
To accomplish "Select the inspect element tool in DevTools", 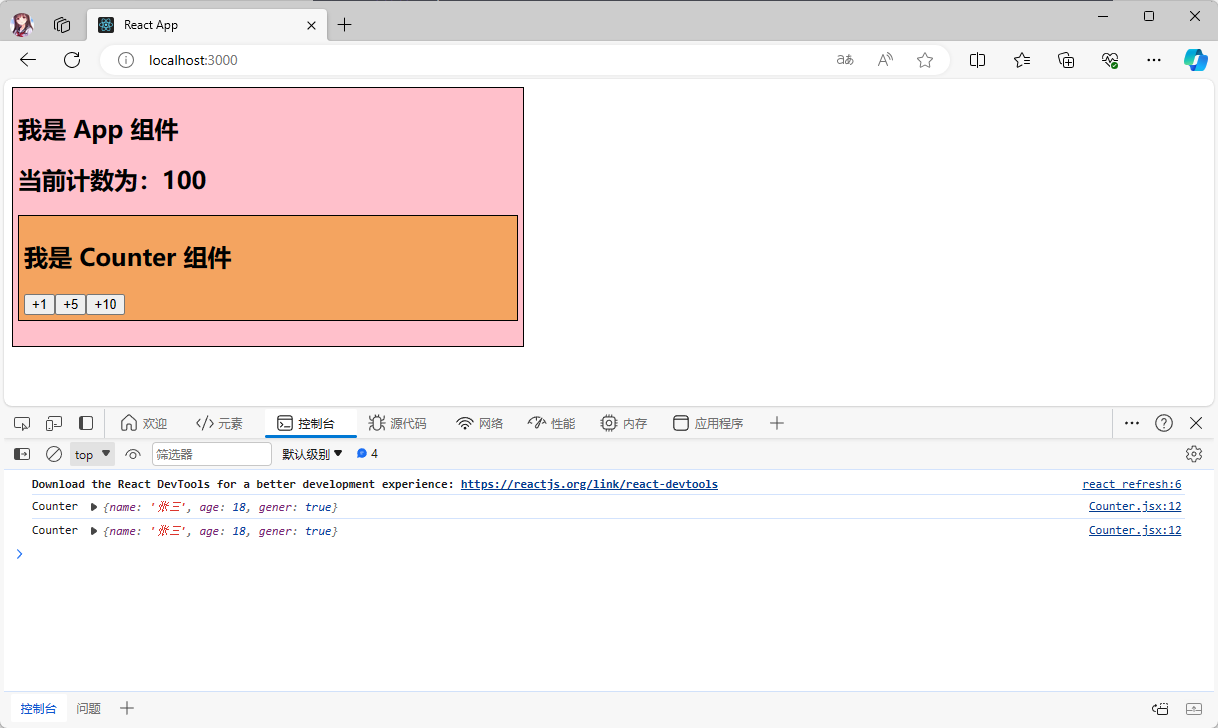I will [x=21, y=423].
